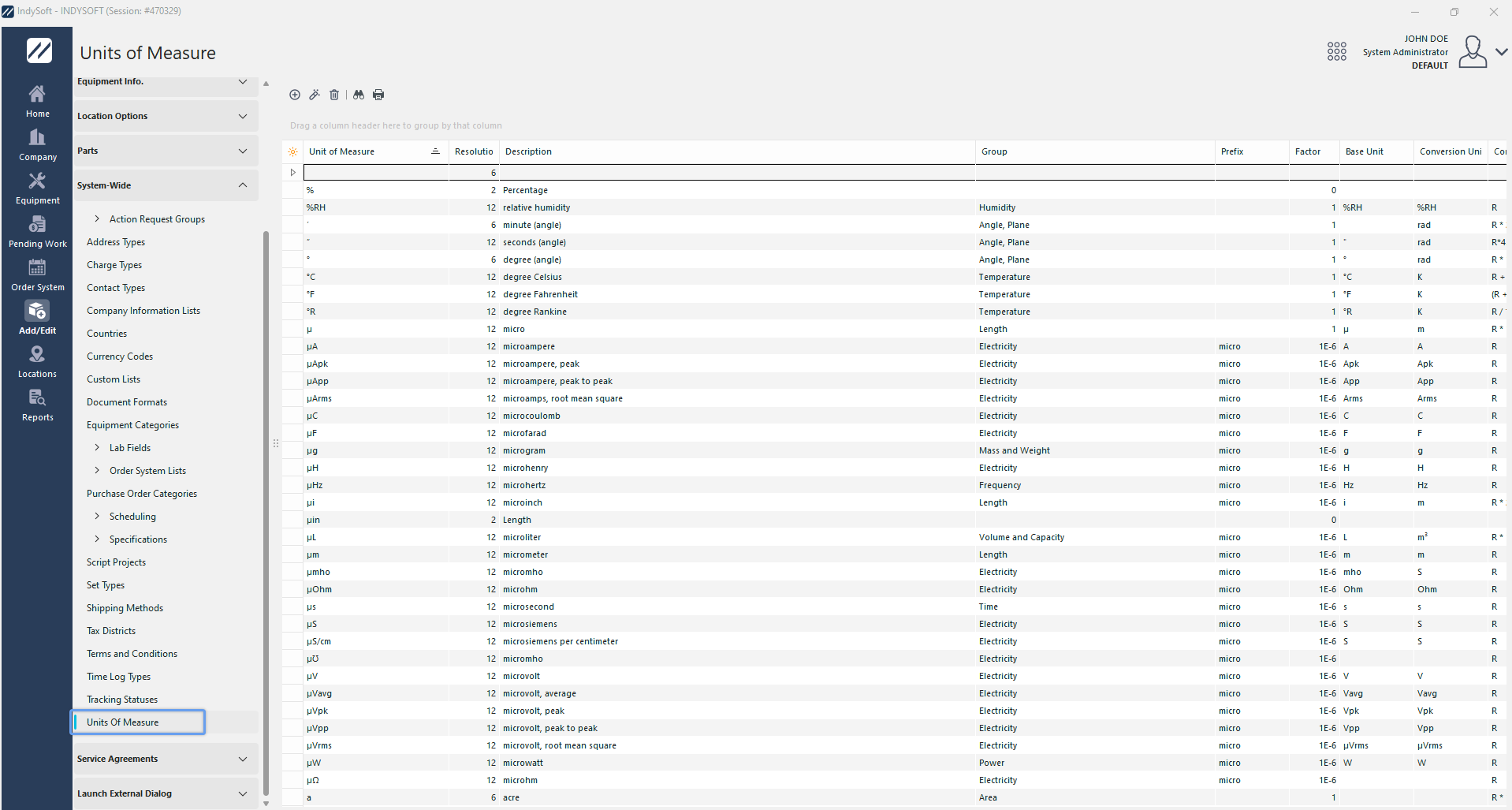Image resolution: width=1512 pixels, height=810 pixels.
Task: Open Contact Types list
Action: click(116, 288)
